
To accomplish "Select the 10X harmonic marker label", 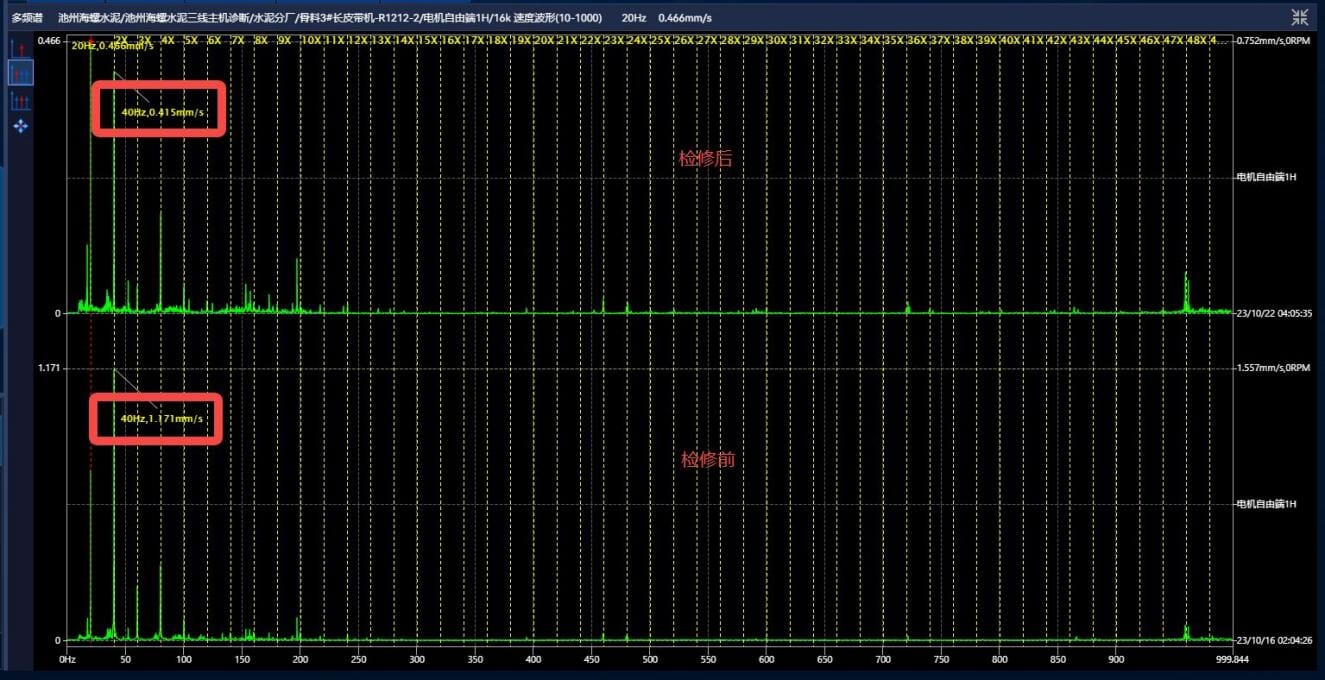I will click(311, 41).
